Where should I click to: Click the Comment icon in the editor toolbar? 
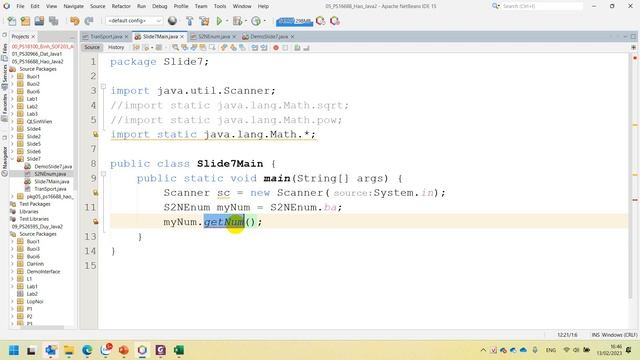click(x=297, y=48)
